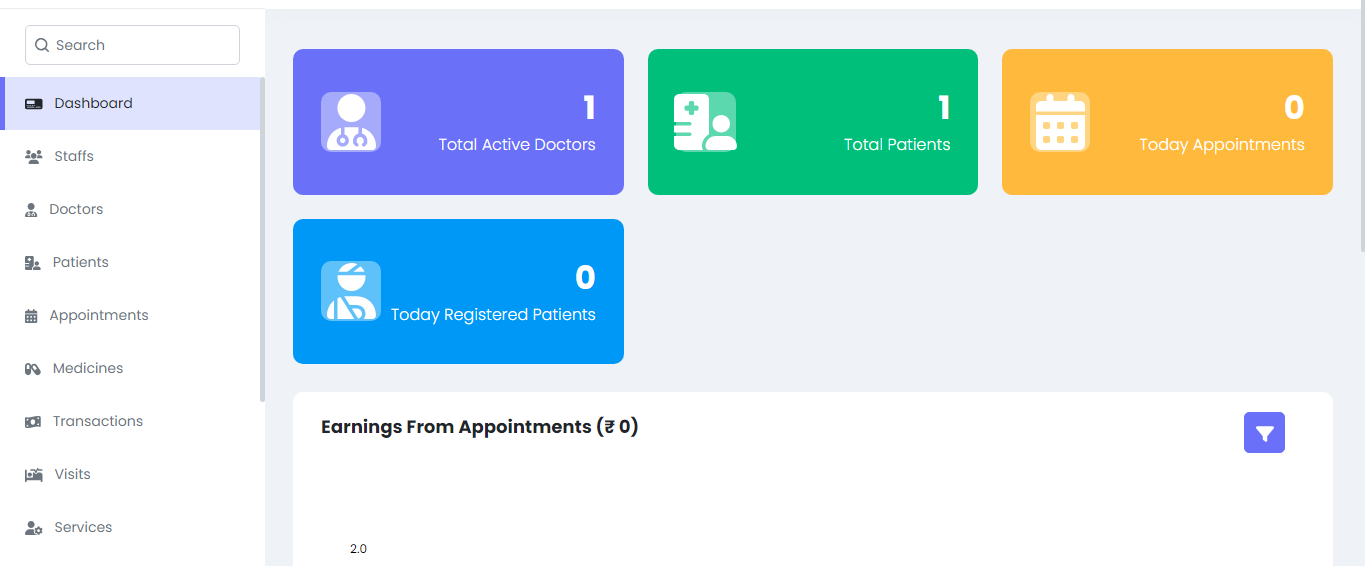
Task: Go to the Medicines menu item
Action: (x=88, y=368)
